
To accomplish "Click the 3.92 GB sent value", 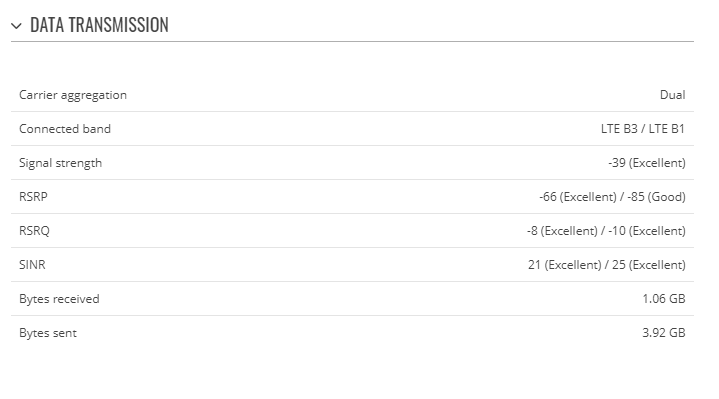I will 664,332.
